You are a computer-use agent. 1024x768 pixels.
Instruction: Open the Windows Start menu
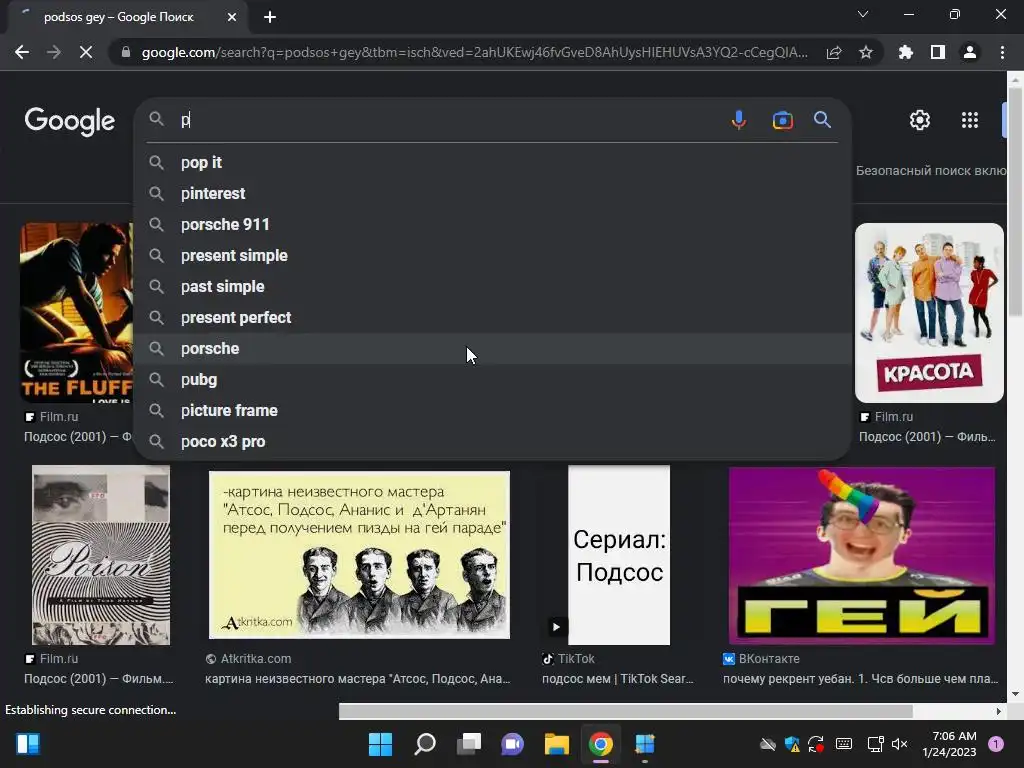click(x=380, y=744)
